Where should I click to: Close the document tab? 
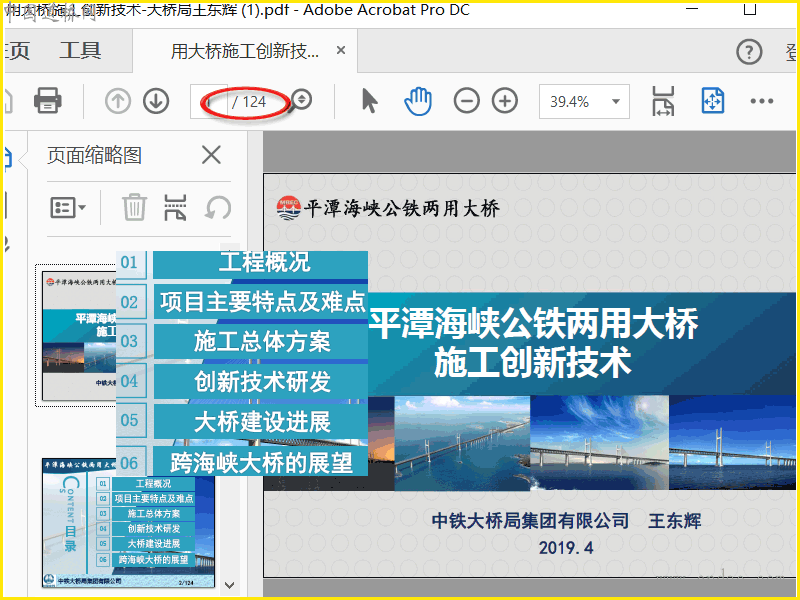(341, 51)
